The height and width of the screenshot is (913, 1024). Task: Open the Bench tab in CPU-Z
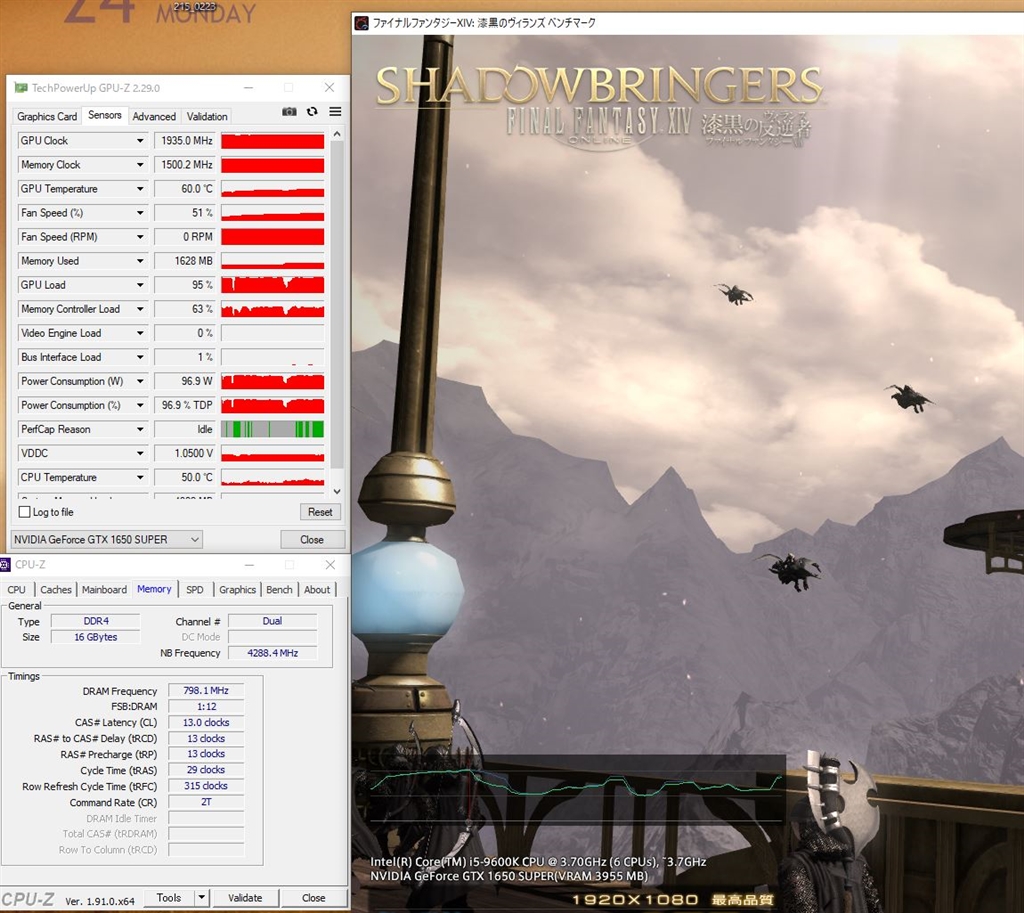tap(280, 589)
